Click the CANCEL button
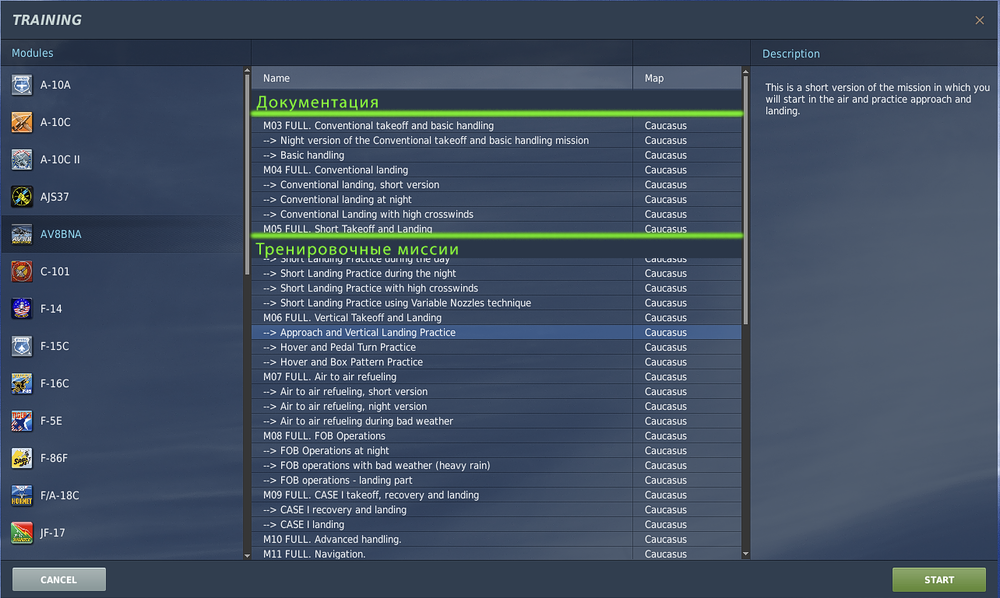1000x598 pixels. pyautogui.click(x=59, y=580)
